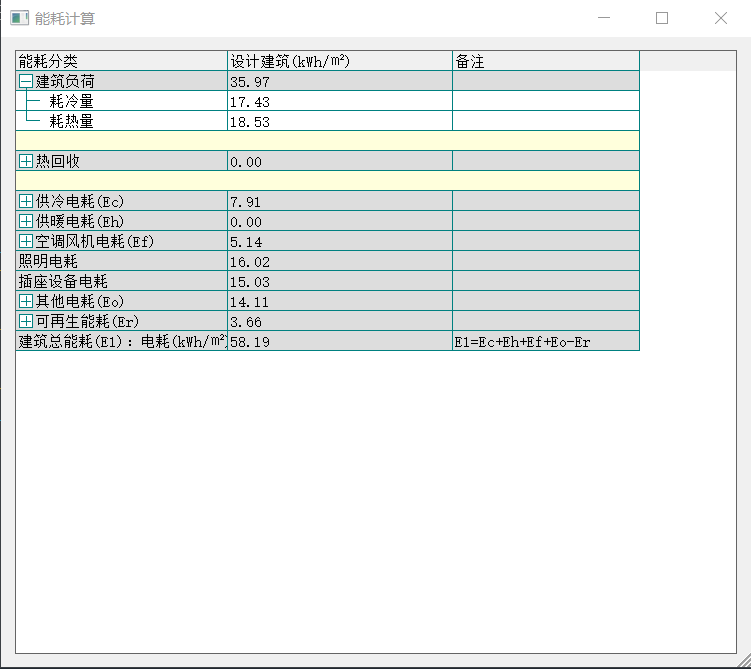
Task: Expand the 可再生能耗(Er) row
Action: tap(26, 321)
